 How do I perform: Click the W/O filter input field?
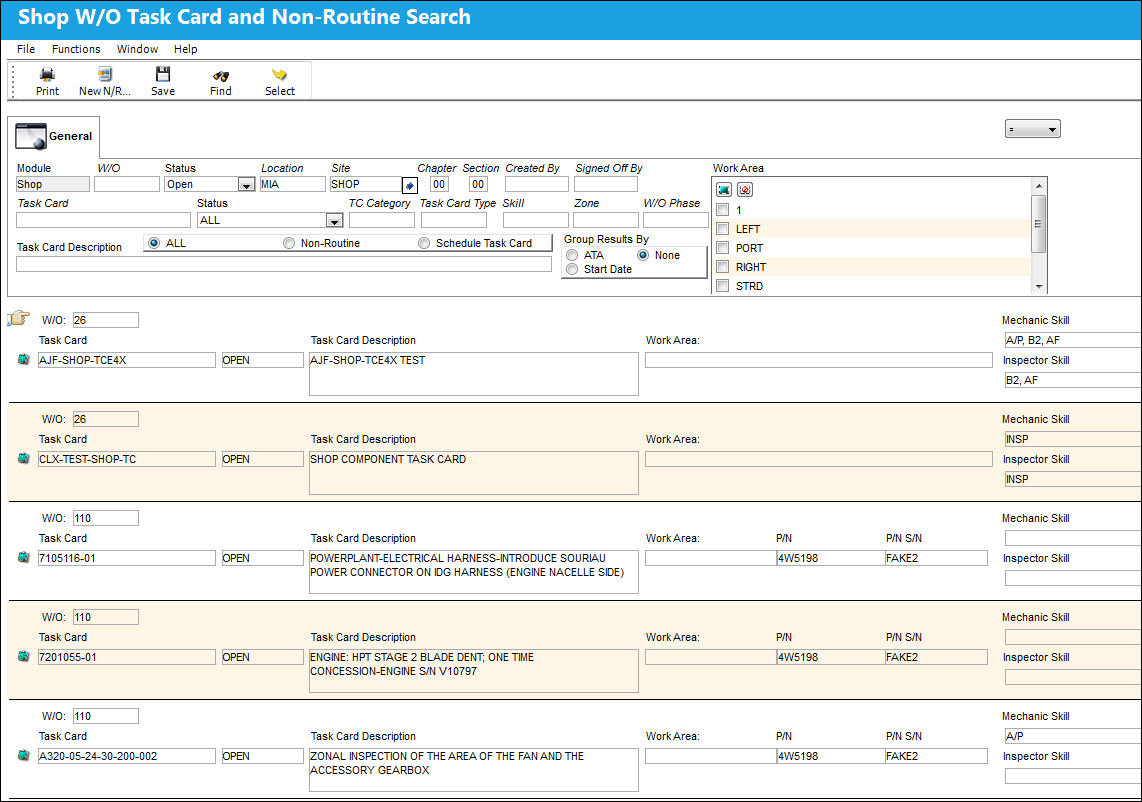(127, 184)
